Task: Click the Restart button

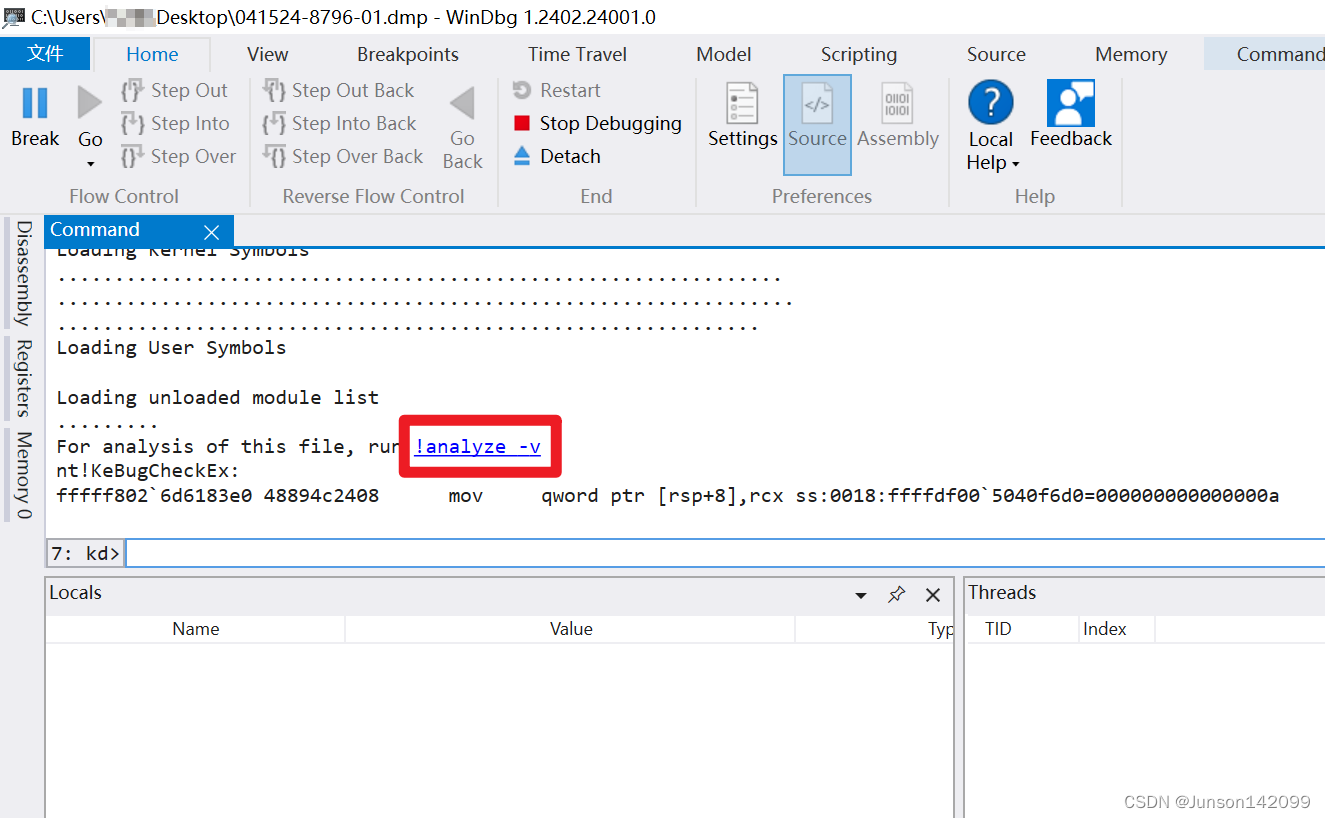Action: point(557,91)
